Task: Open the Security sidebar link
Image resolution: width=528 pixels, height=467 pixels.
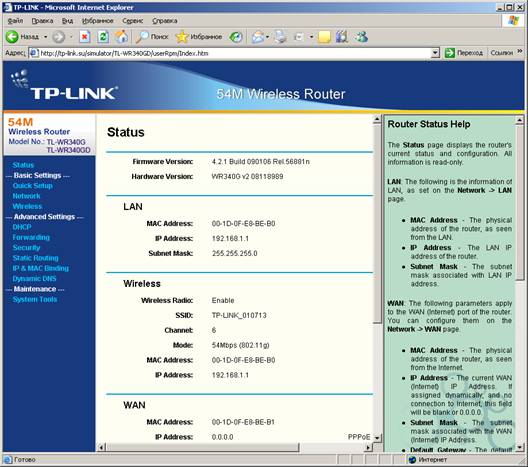Action: point(26,248)
